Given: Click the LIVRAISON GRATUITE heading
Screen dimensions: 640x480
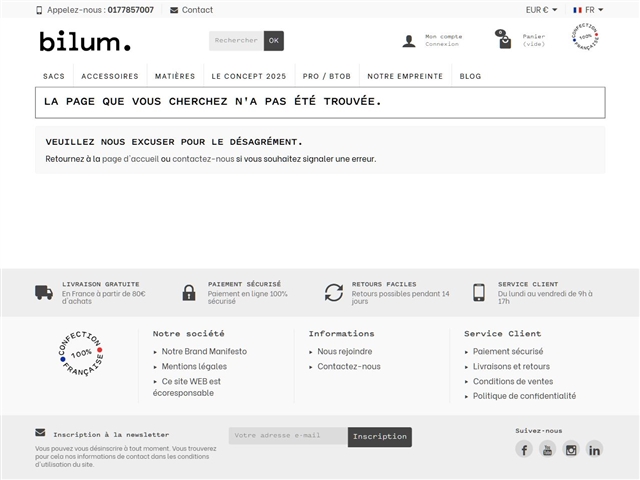Looking at the screenshot, I should [101, 284].
